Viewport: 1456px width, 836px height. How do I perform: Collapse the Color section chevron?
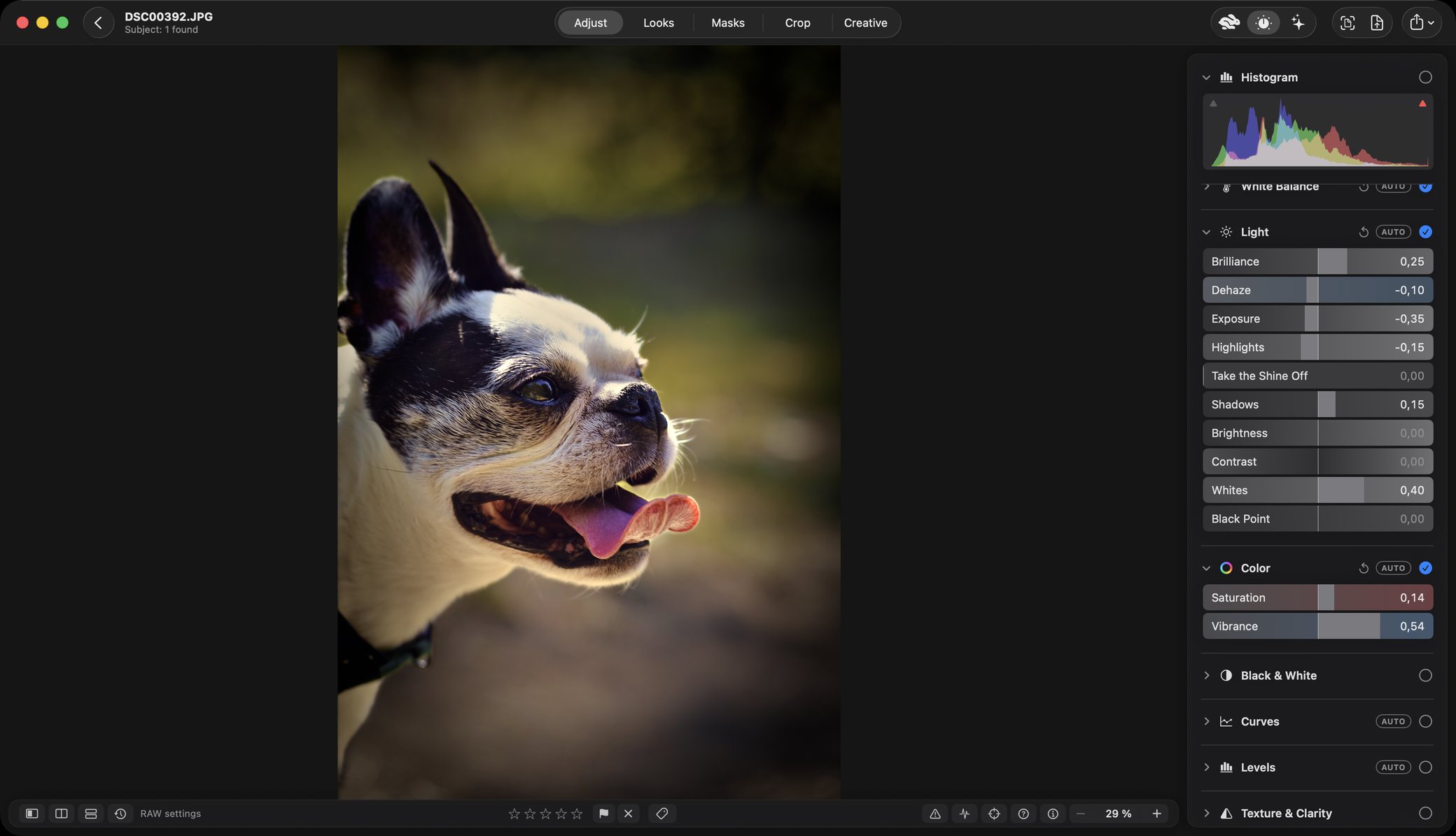tap(1206, 568)
